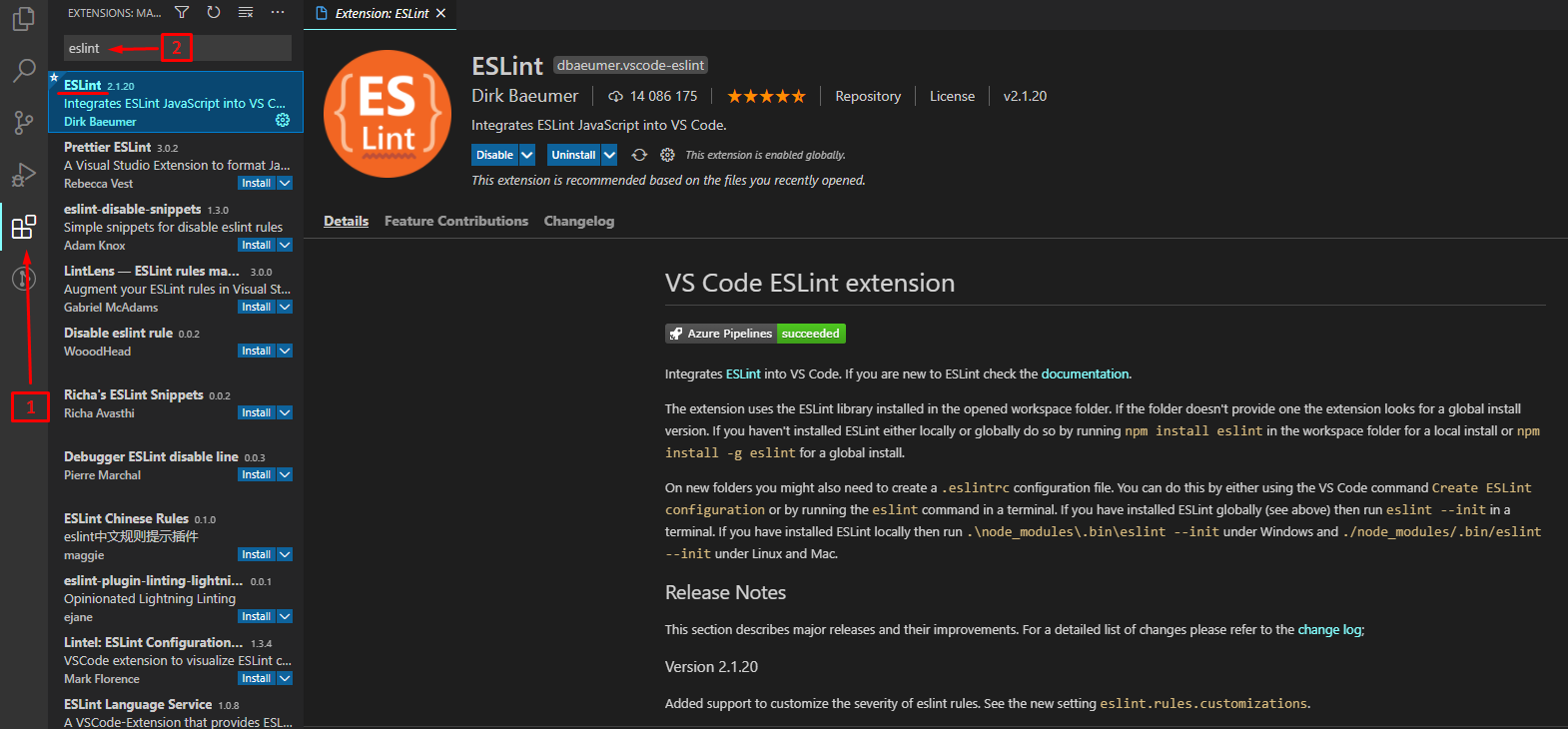The height and width of the screenshot is (729, 1568).
Task: Click the filter extensions funnel icon
Action: [x=182, y=12]
